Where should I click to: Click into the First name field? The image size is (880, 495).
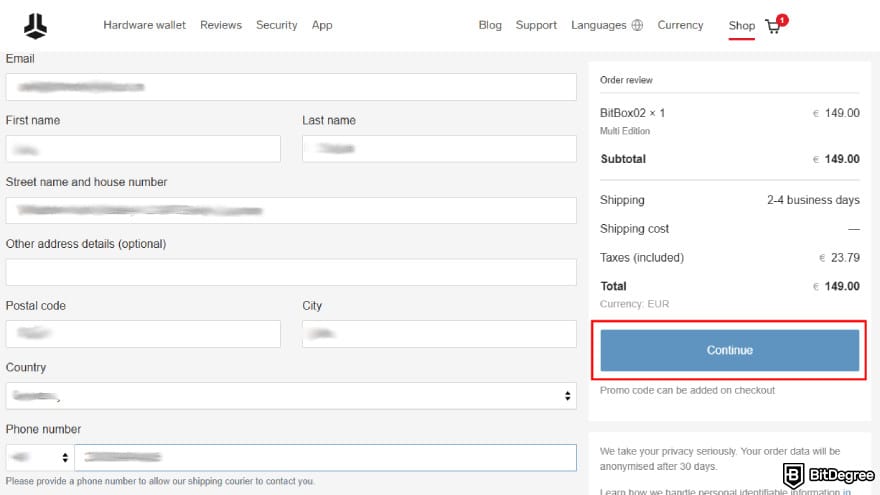(143, 149)
